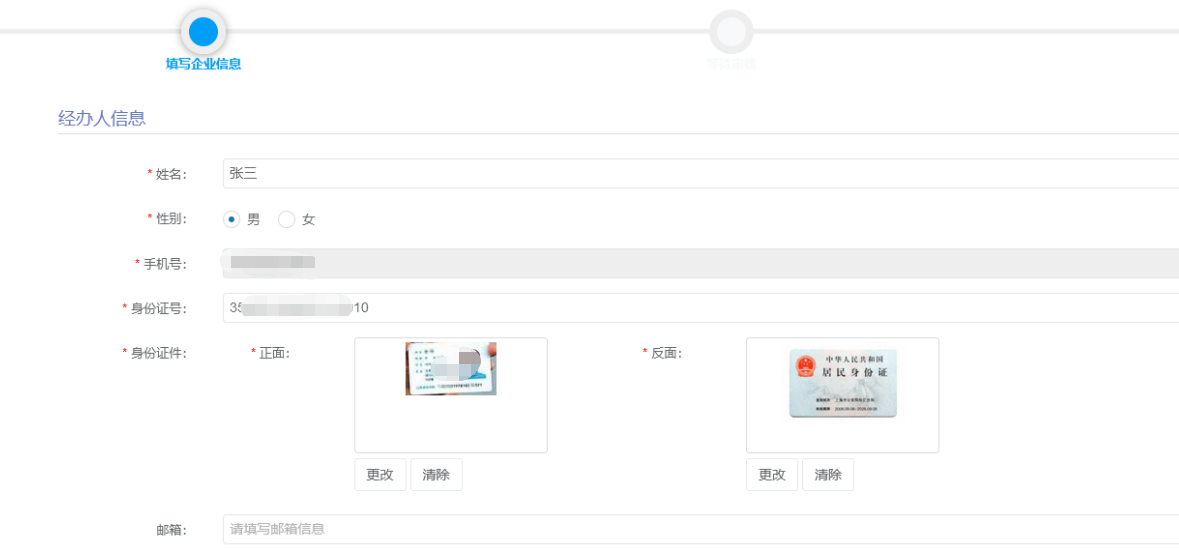Select the 女 radio button
The image size is (1179, 548).
[x=286, y=220]
